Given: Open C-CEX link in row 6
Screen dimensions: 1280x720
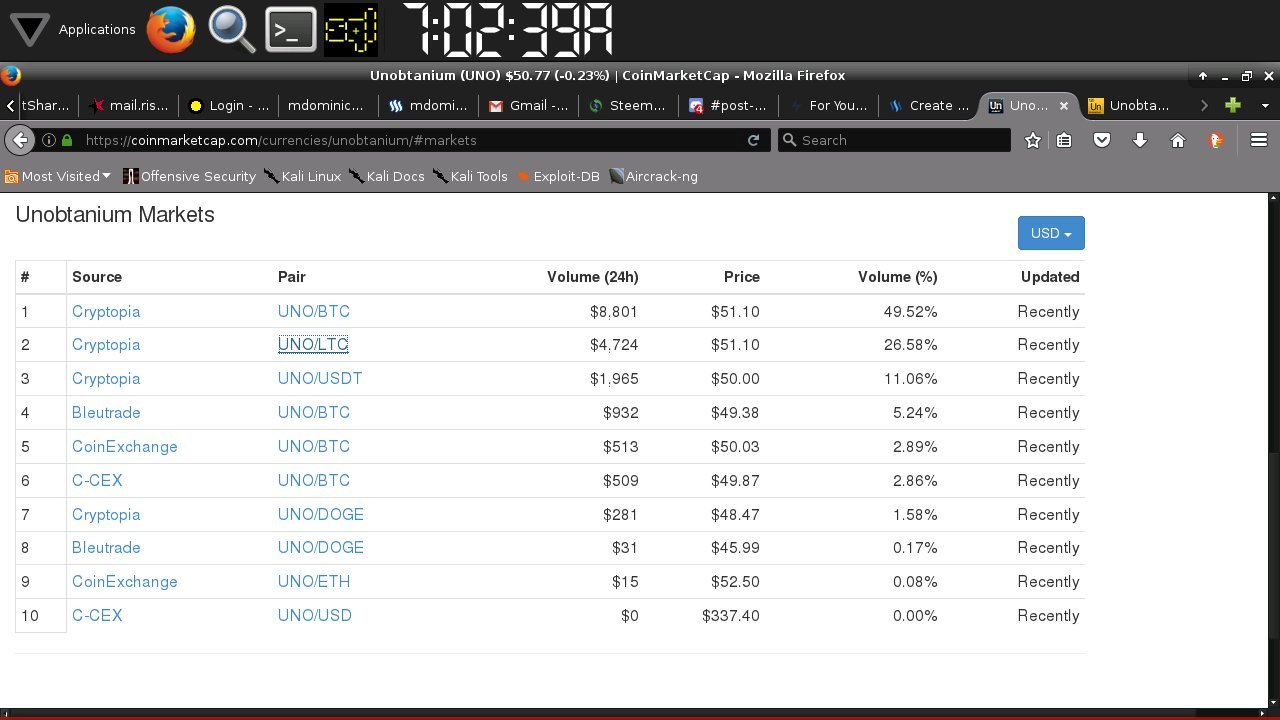Looking at the screenshot, I should [x=97, y=480].
